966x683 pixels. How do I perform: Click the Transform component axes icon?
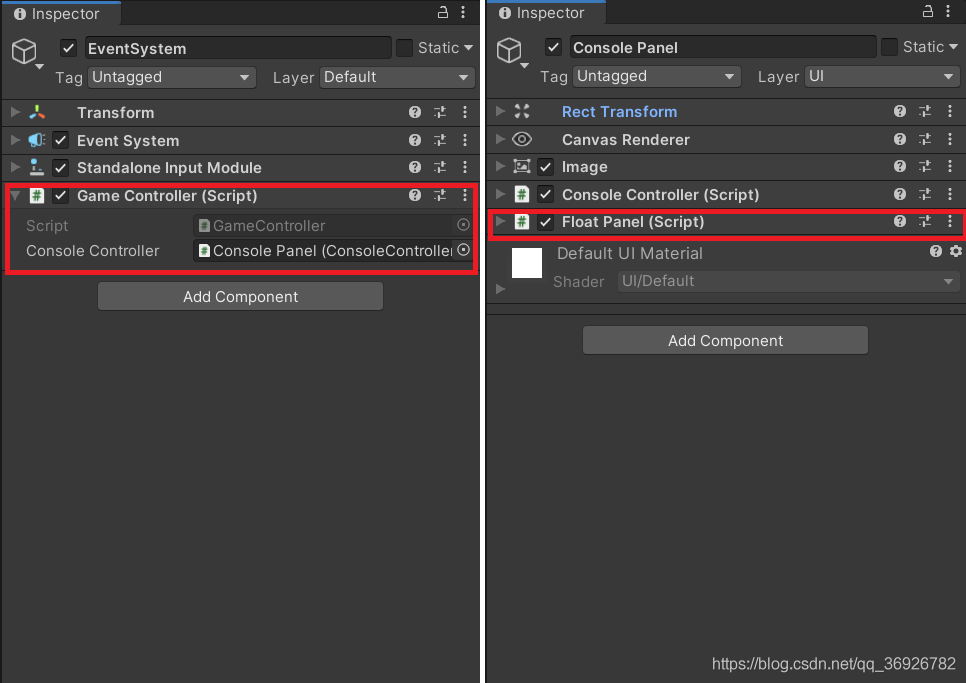coord(37,112)
